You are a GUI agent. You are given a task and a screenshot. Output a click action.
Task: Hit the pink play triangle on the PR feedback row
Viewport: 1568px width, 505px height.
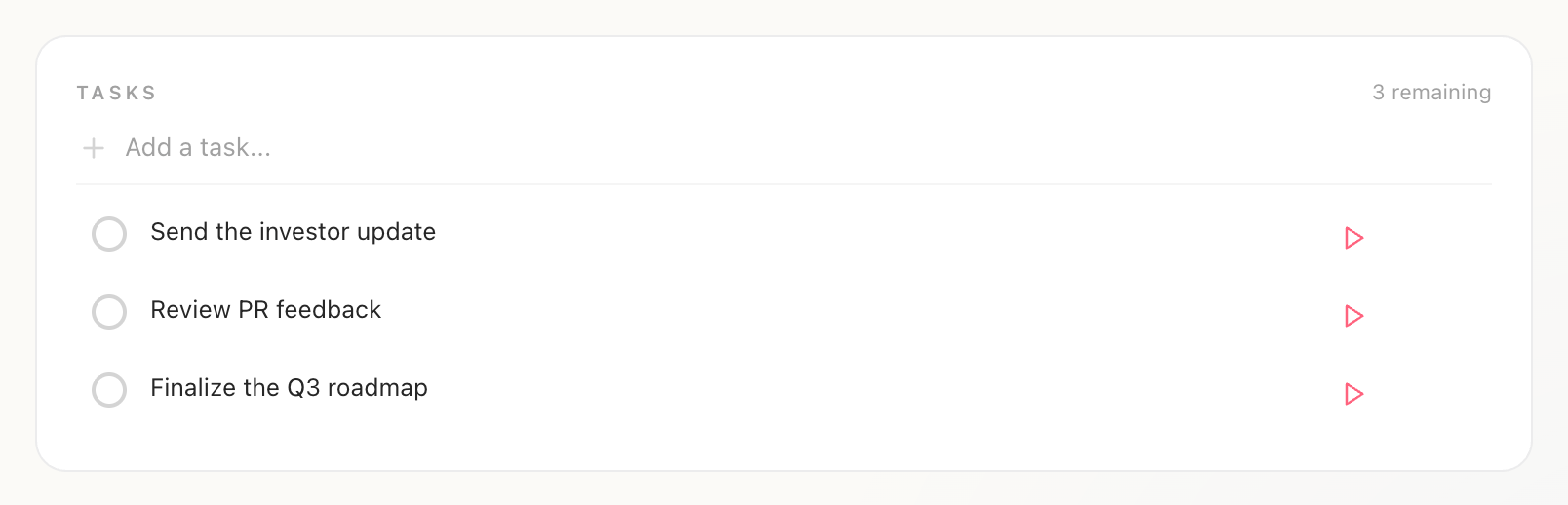click(1353, 316)
